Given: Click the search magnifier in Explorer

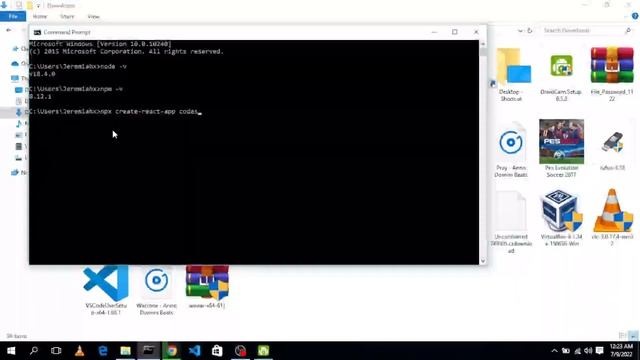Looking at the screenshot, I should click(x=628, y=31).
